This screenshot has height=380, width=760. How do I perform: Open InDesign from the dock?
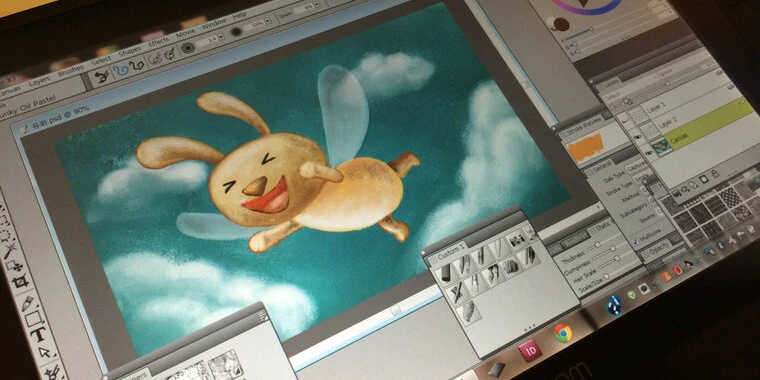[x=530, y=349]
